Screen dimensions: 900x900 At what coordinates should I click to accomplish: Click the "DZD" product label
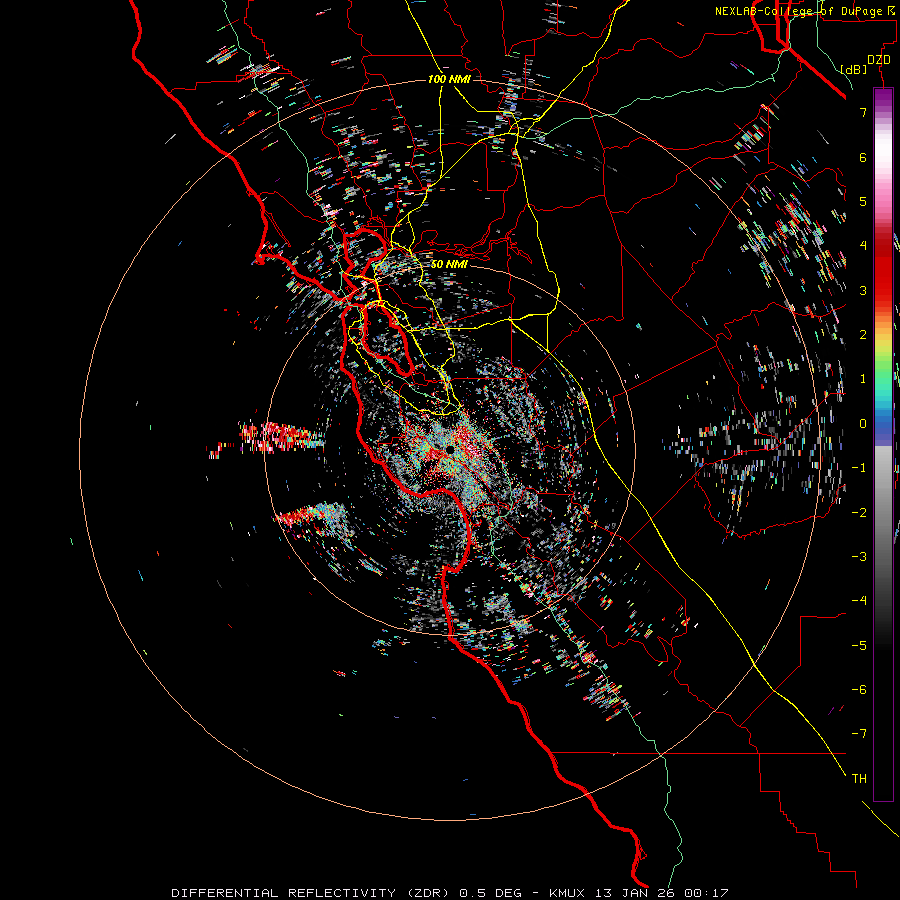click(878, 60)
